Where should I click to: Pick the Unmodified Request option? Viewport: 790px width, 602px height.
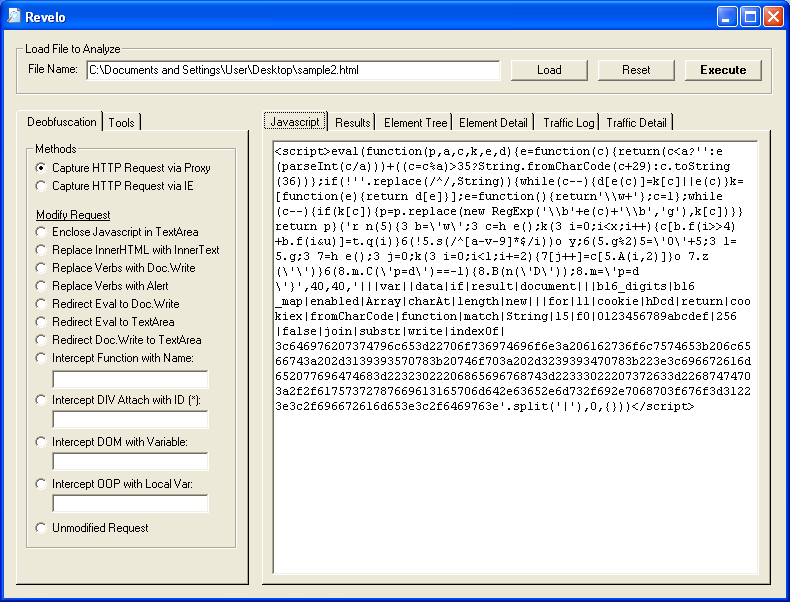41,528
